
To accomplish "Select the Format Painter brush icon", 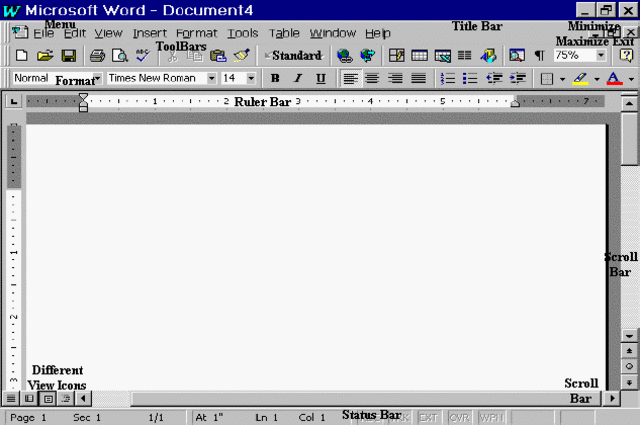I will click(x=242, y=55).
